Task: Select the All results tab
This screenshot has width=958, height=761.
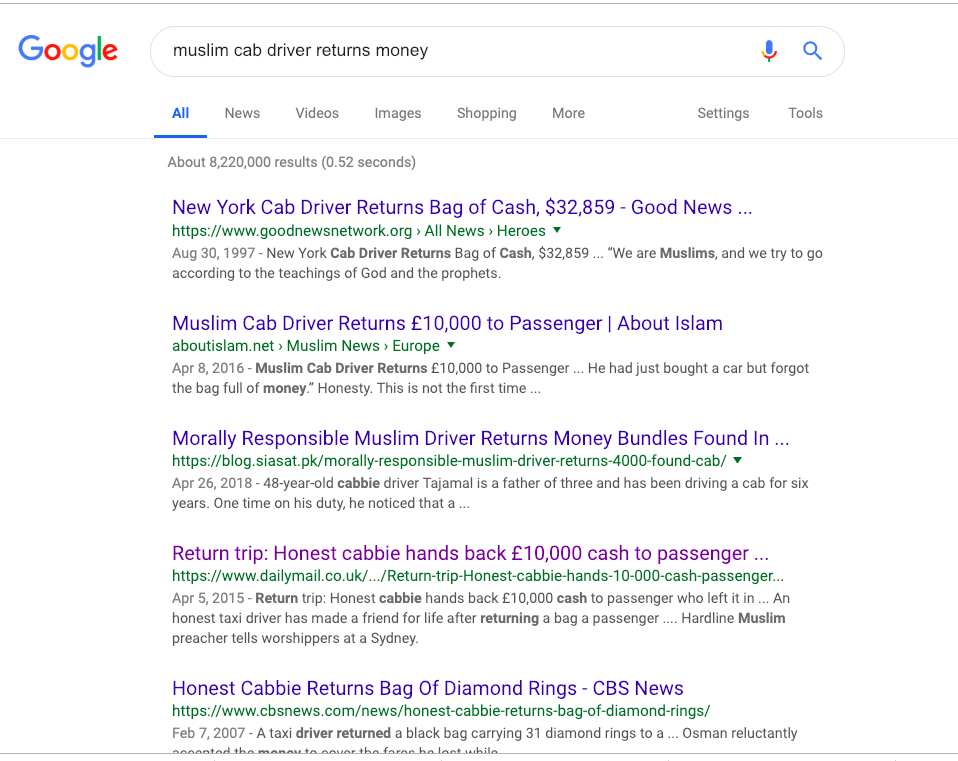Action: (180, 113)
